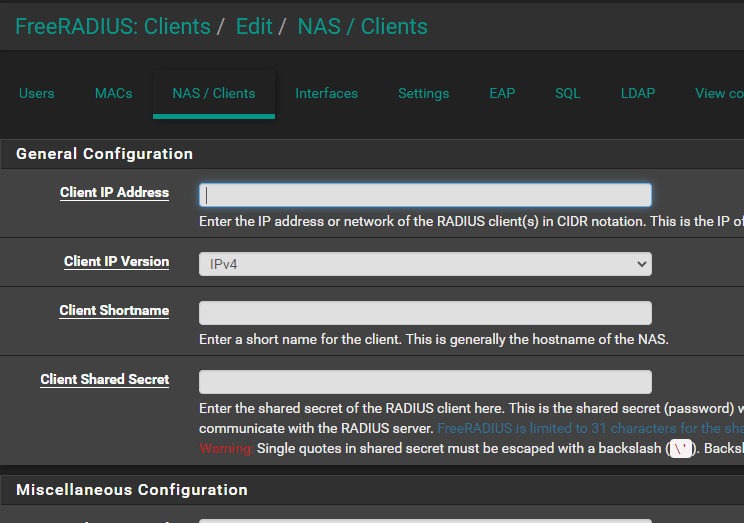Click the 31 characters limit notice text
The image size is (744, 523).
tap(590, 428)
